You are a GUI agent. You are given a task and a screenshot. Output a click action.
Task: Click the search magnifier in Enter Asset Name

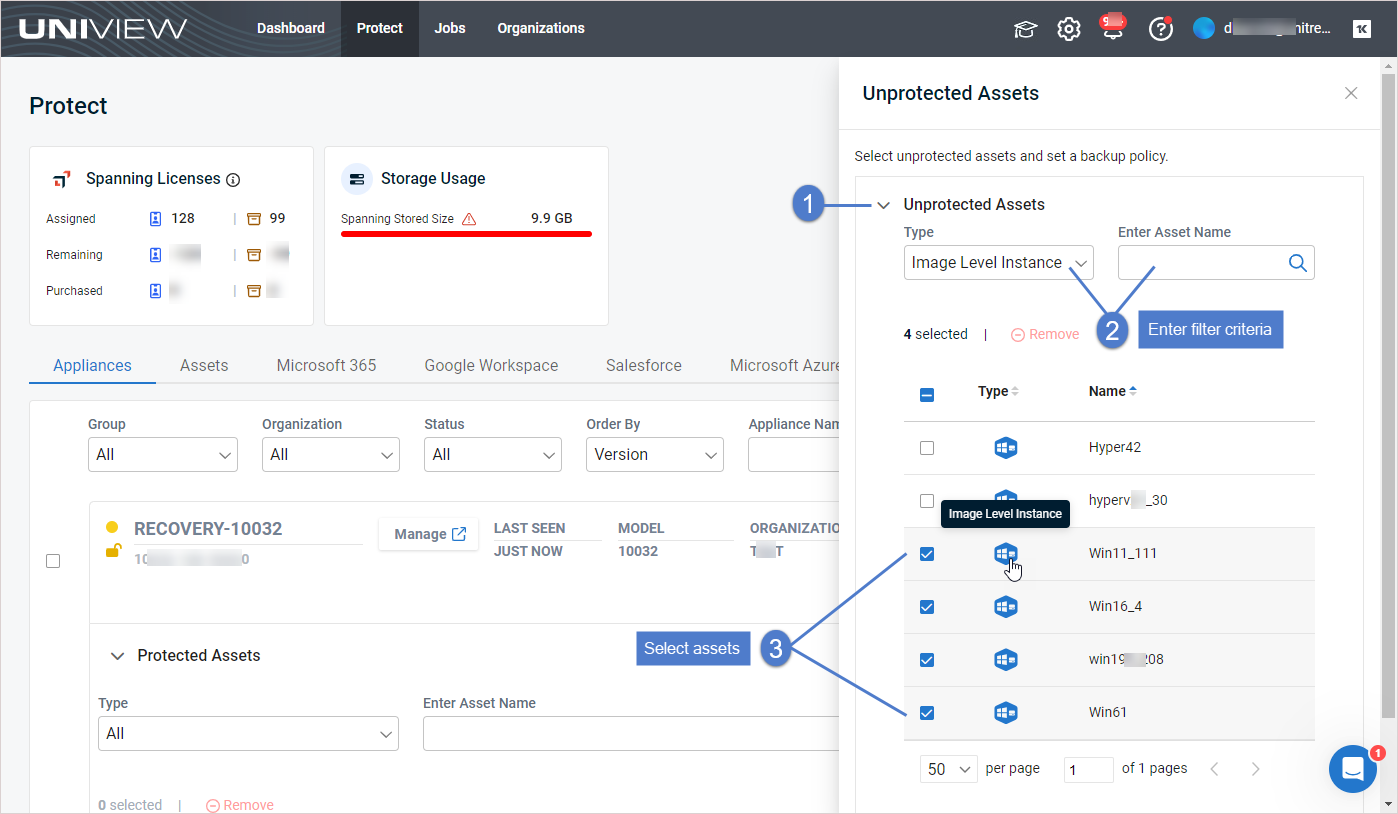click(x=1297, y=262)
